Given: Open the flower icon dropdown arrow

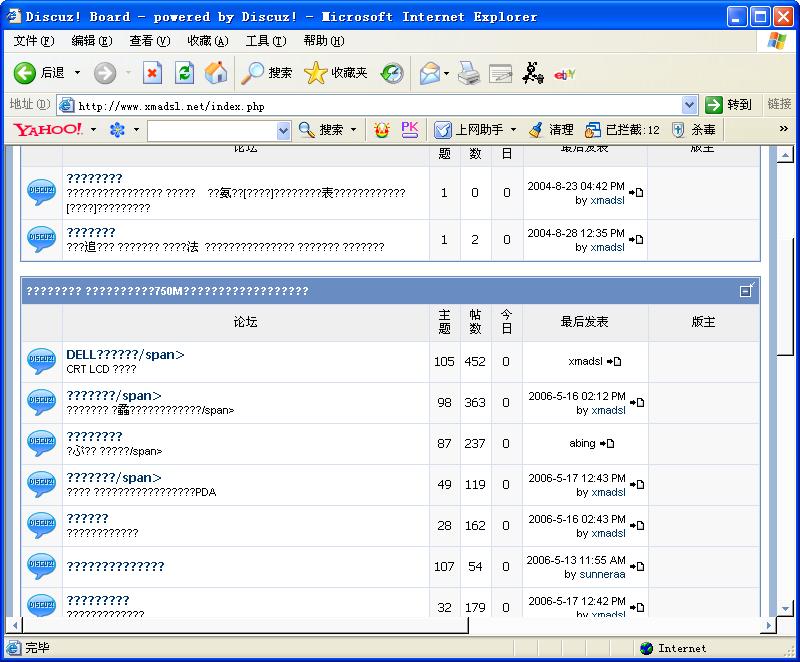Looking at the screenshot, I should pos(136,130).
